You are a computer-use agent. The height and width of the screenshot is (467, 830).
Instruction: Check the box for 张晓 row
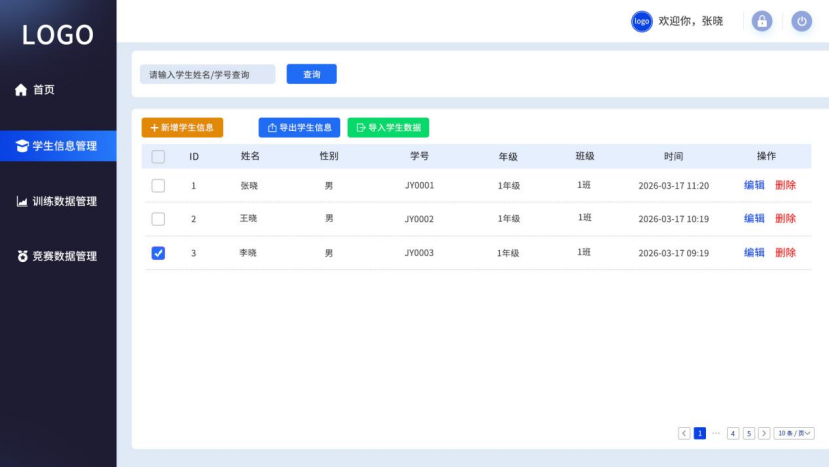click(158, 186)
